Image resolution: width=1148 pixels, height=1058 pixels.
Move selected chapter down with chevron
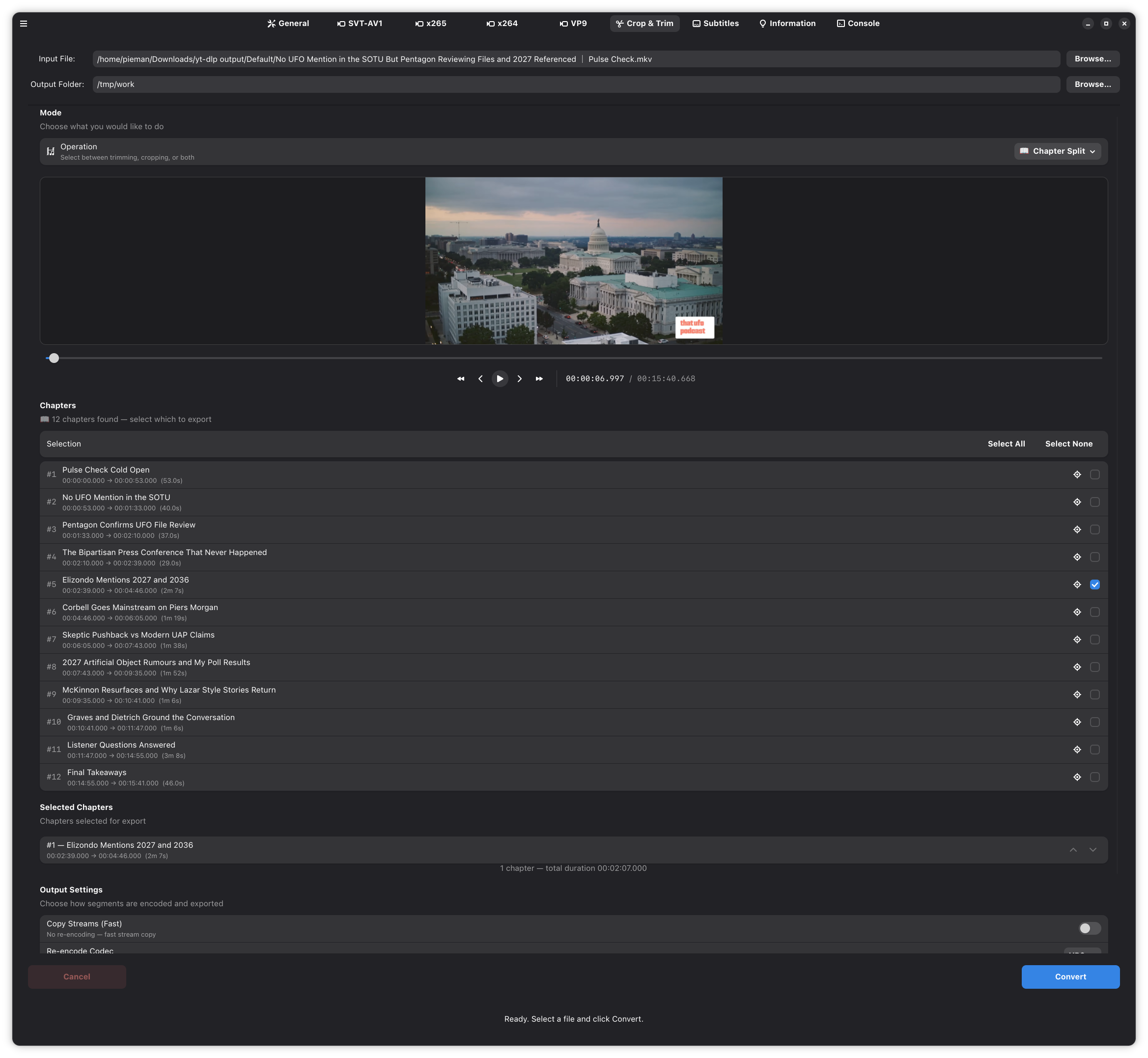coord(1093,850)
